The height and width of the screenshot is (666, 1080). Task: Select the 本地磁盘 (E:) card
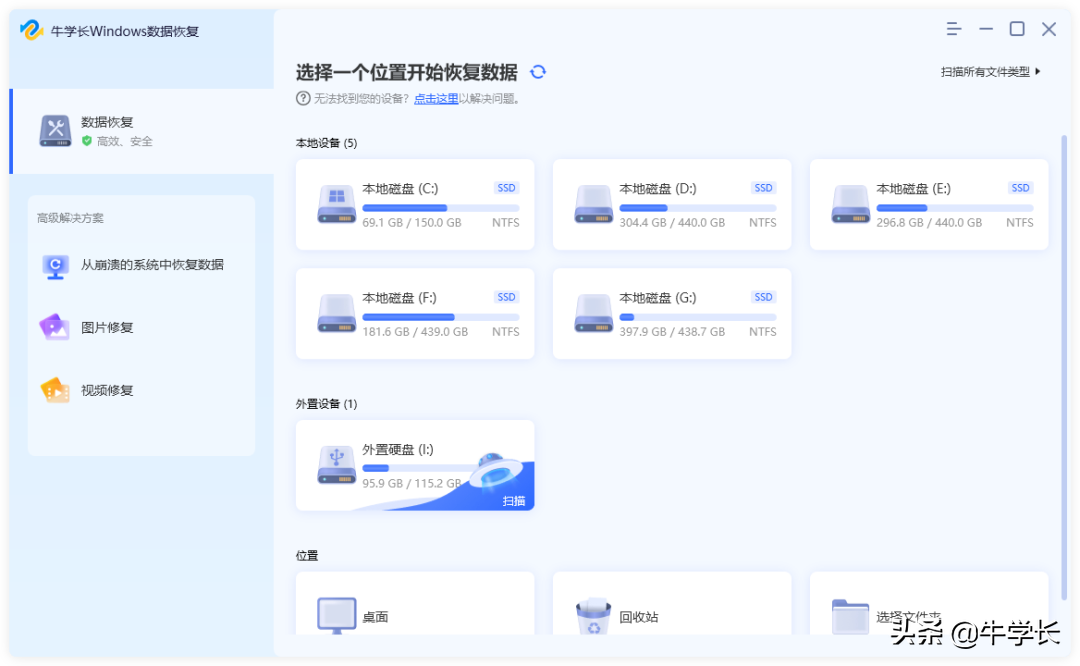(x=928, y=204)
